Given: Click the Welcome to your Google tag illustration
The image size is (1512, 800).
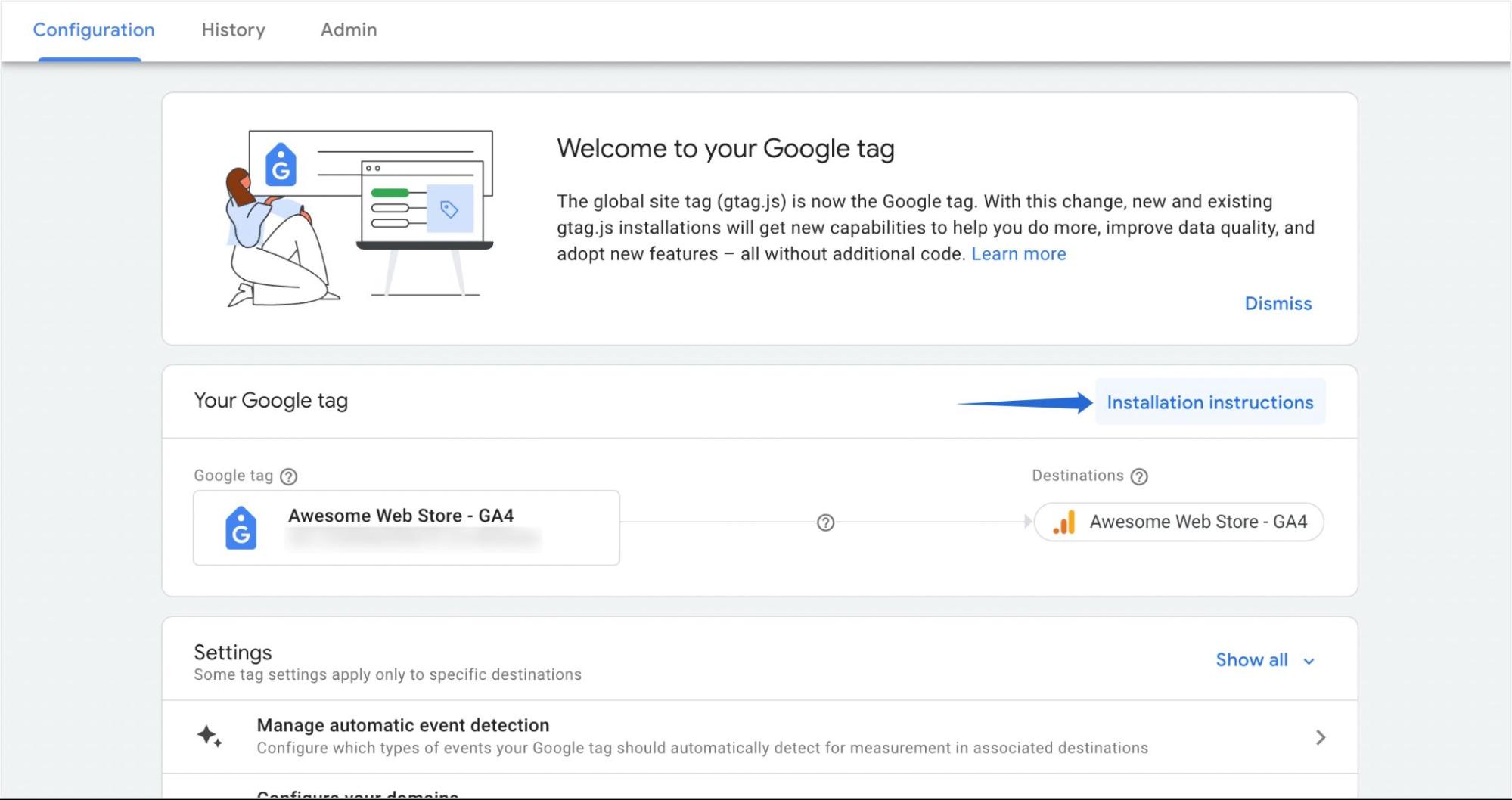Looking at the screenshot, I should [x=359, y=219].
